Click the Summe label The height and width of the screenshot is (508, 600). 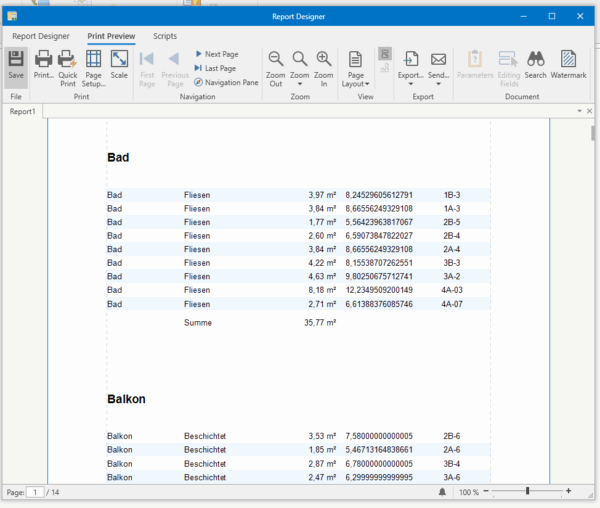198,322
